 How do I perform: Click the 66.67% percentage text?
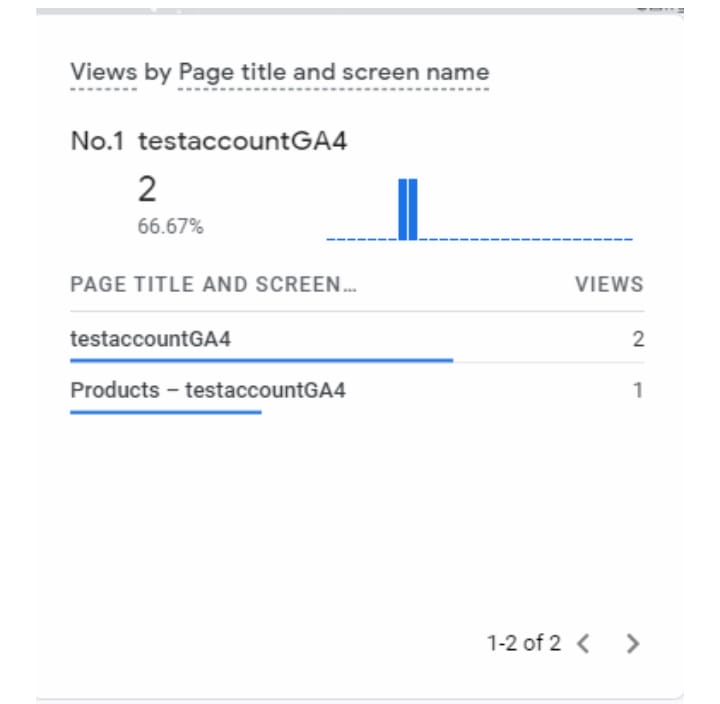point(170,226)
